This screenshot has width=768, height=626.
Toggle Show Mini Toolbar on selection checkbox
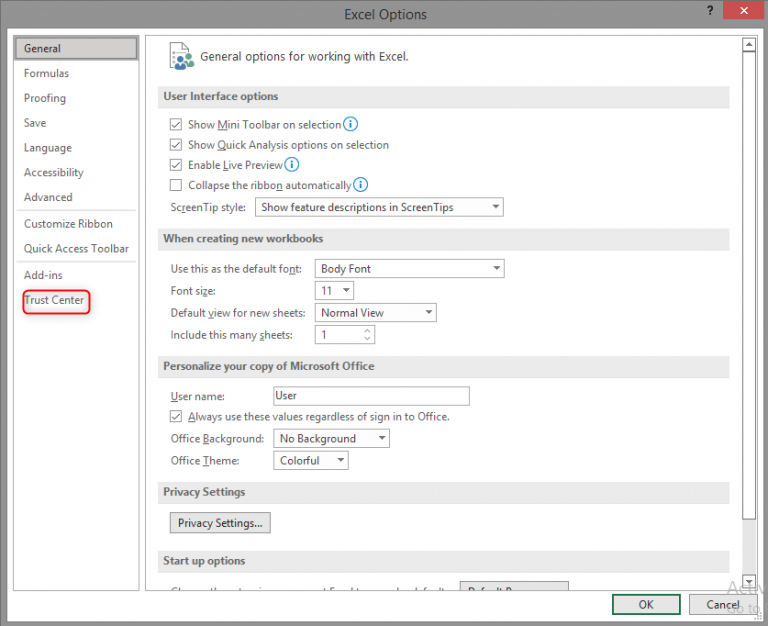177,125
